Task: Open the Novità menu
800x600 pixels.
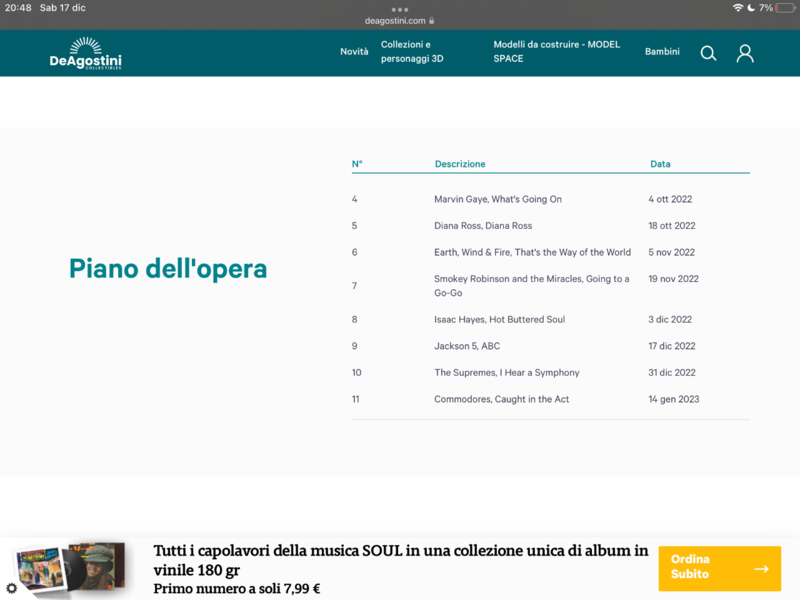Action: [354, 52]
